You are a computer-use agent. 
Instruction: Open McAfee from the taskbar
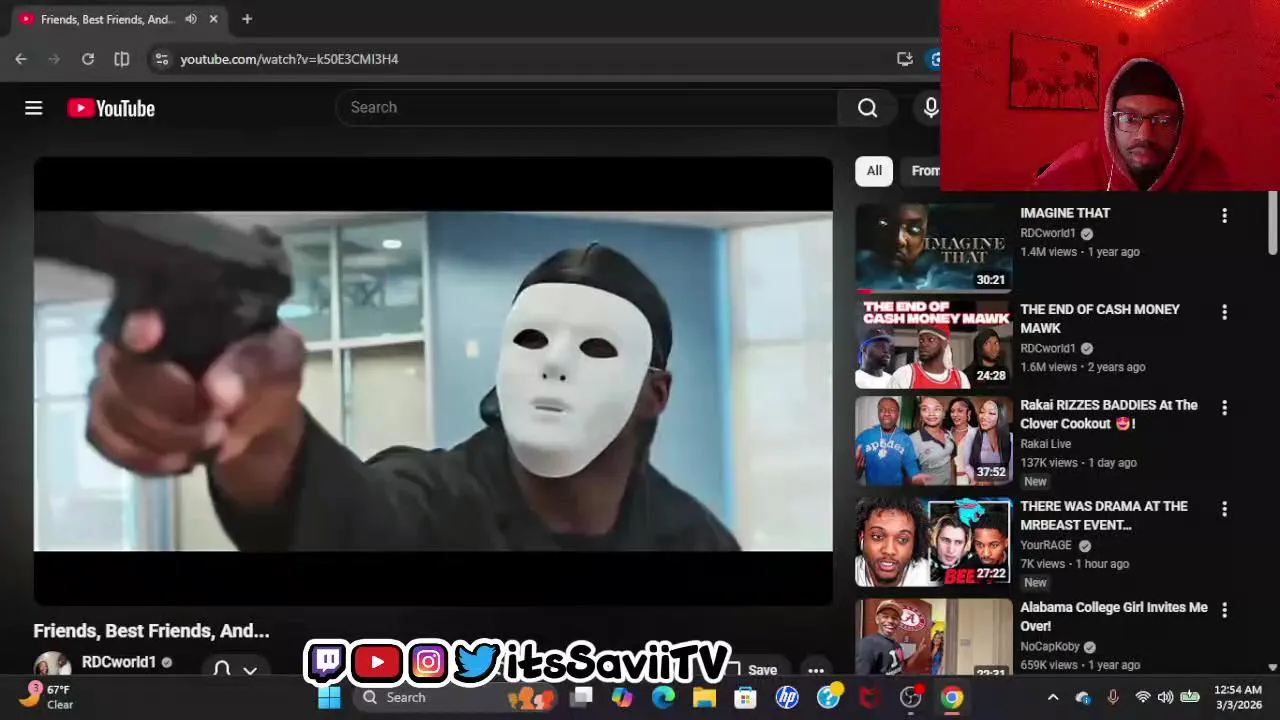pyautogui.click(x=870, y=697)
